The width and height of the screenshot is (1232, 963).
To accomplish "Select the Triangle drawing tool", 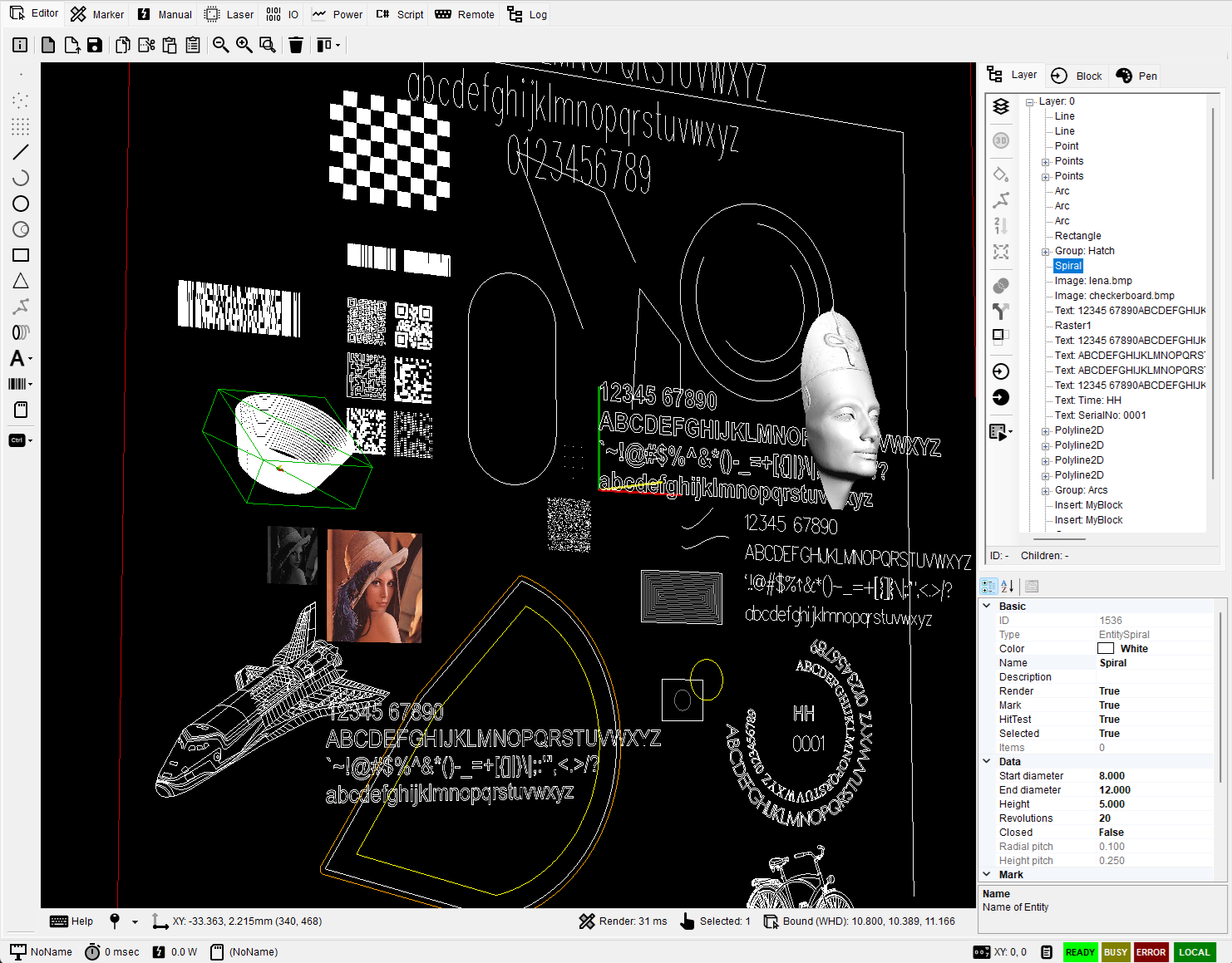I will 21,281.
